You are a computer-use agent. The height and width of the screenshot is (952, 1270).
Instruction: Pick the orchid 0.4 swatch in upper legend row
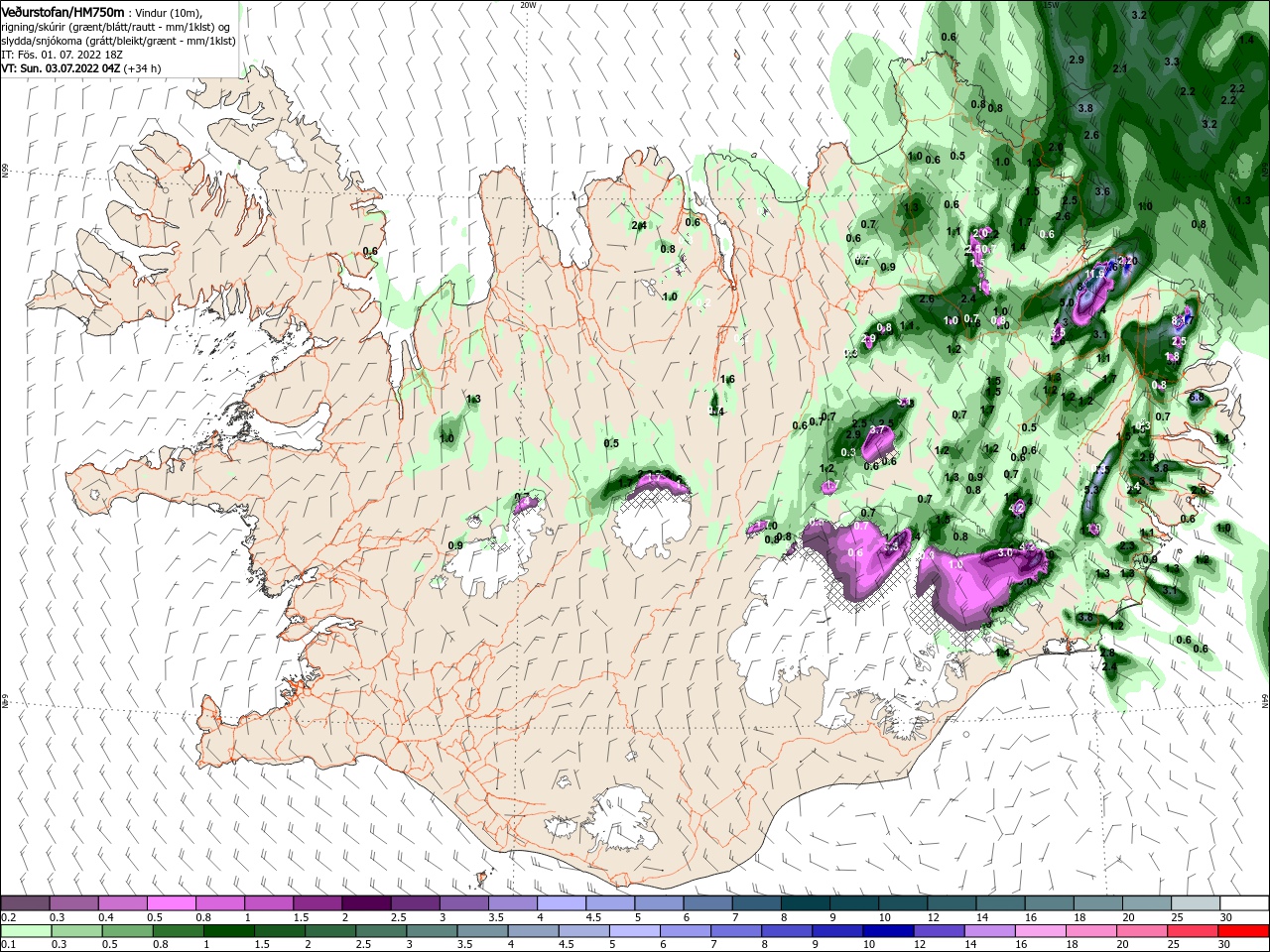pyautogui.click(x=122, y=903)
